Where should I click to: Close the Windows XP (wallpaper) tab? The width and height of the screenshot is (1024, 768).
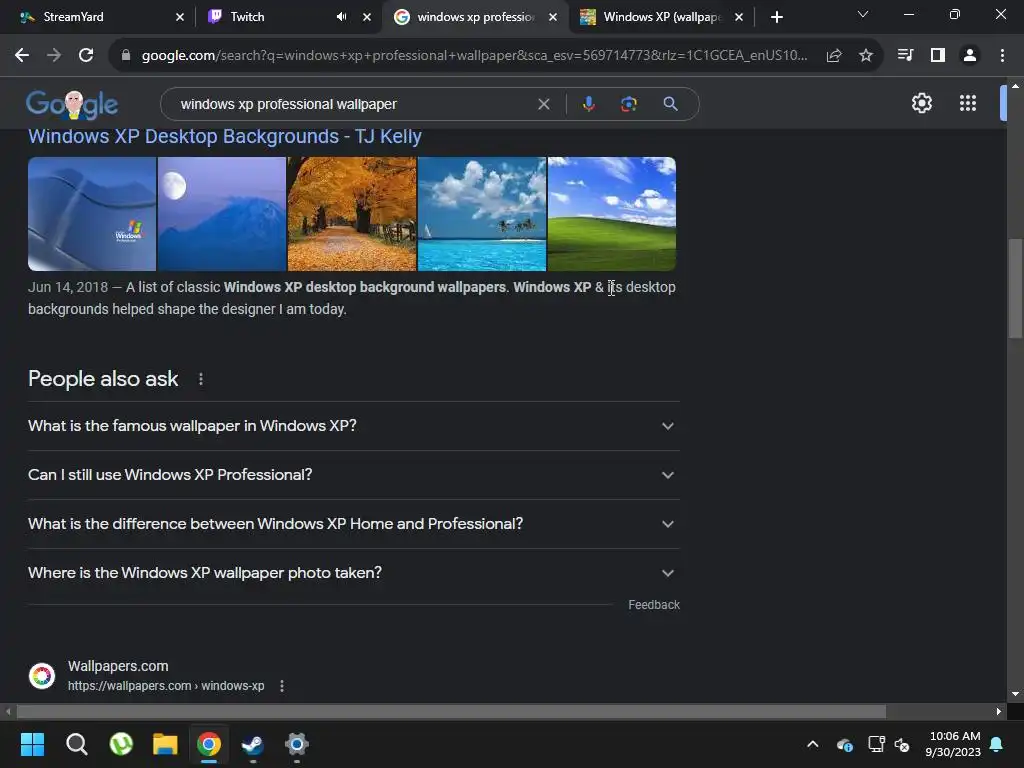[739, 17]
